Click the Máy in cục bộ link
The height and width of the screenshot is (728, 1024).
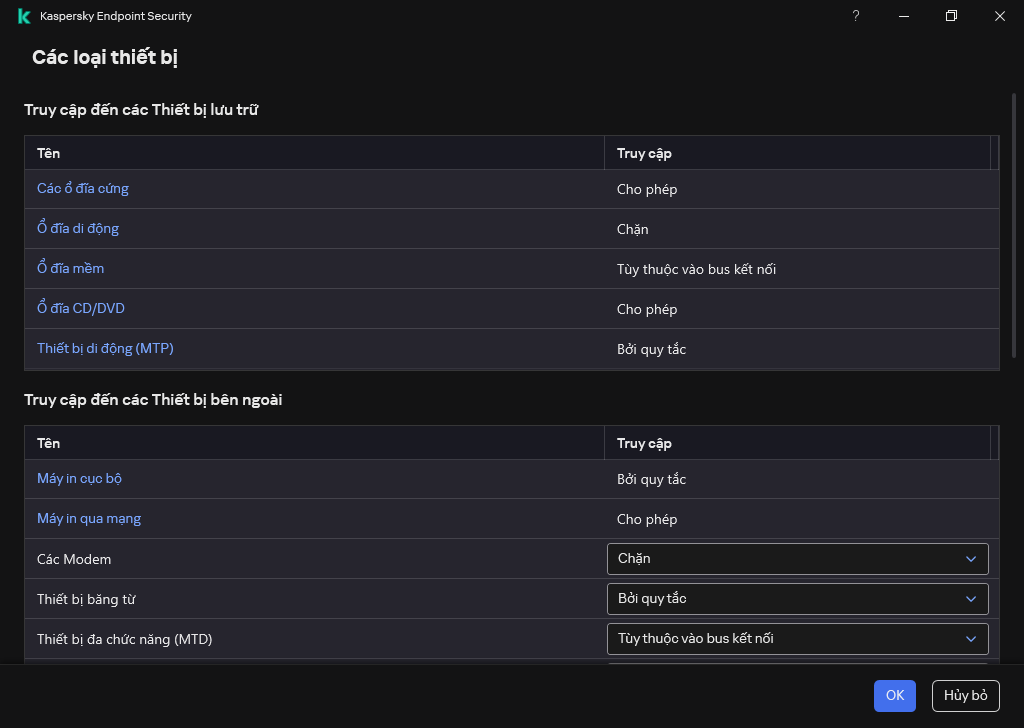coord(79,479)
